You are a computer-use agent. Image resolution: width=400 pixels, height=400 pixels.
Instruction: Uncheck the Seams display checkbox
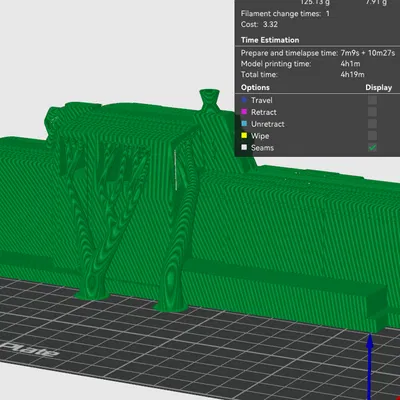click(x=372, y=147)
